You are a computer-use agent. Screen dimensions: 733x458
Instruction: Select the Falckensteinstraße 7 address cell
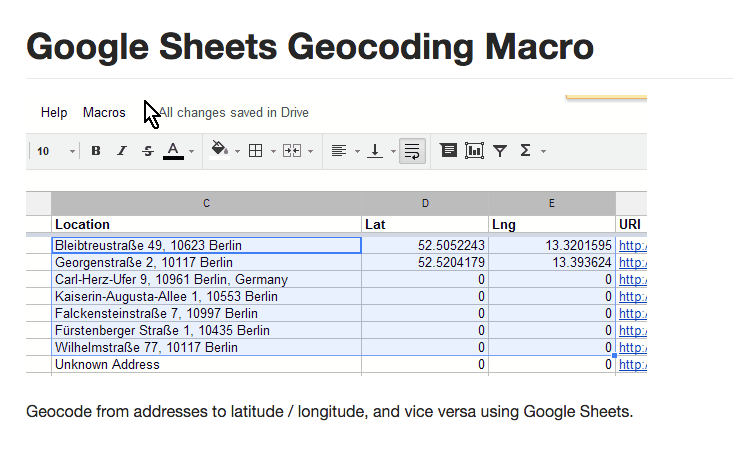click(x=206, y=314)
